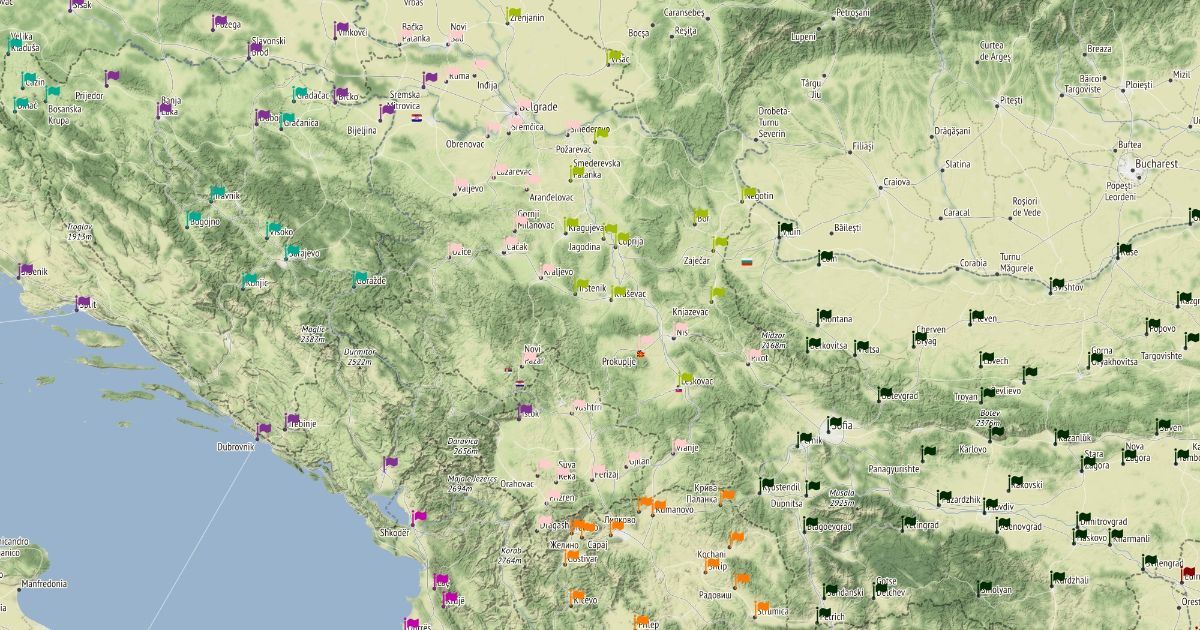The image size is (1200, 630).
Task: Select the dark green flag at Lom
Action: (x=826, y=256)
